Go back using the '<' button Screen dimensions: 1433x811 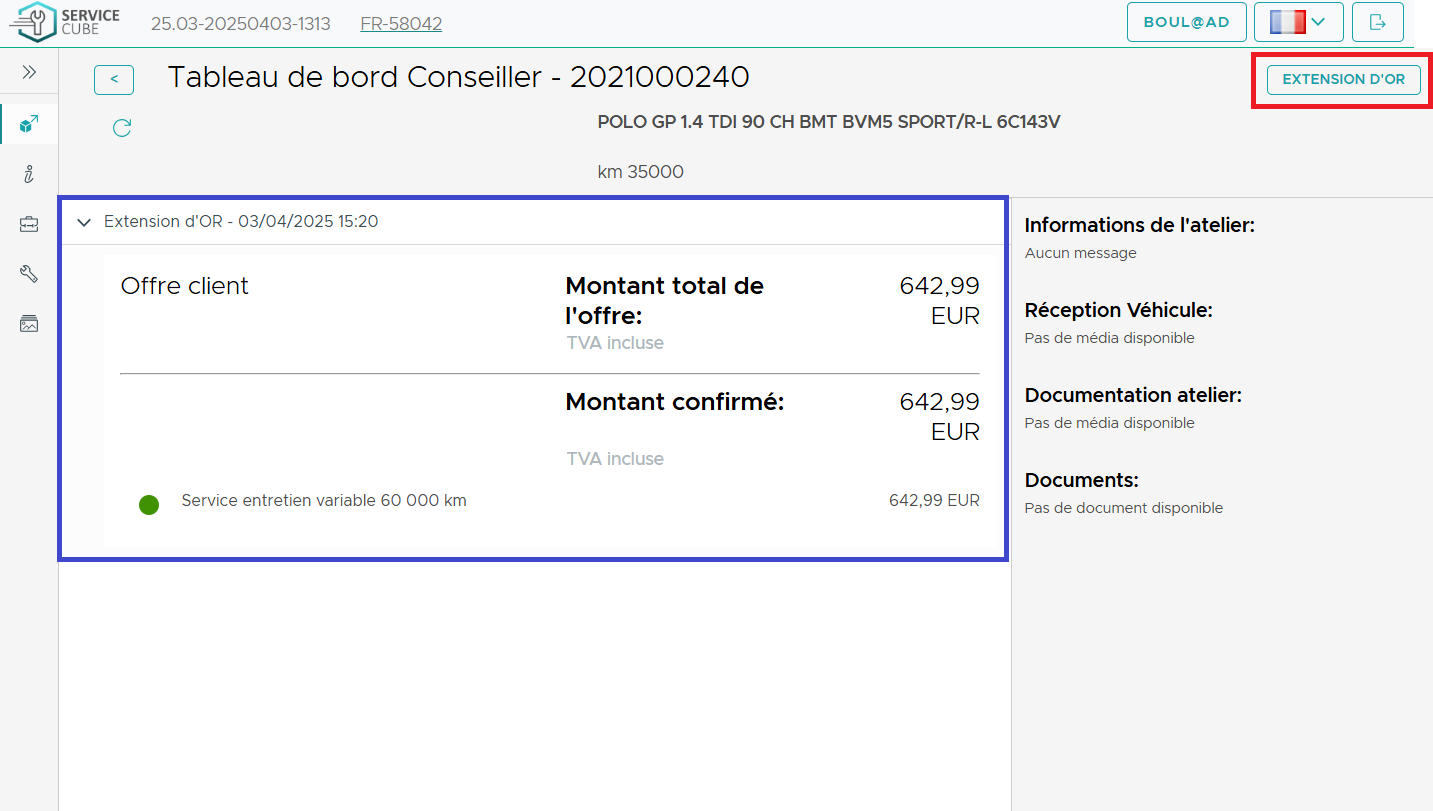[114, 79]
